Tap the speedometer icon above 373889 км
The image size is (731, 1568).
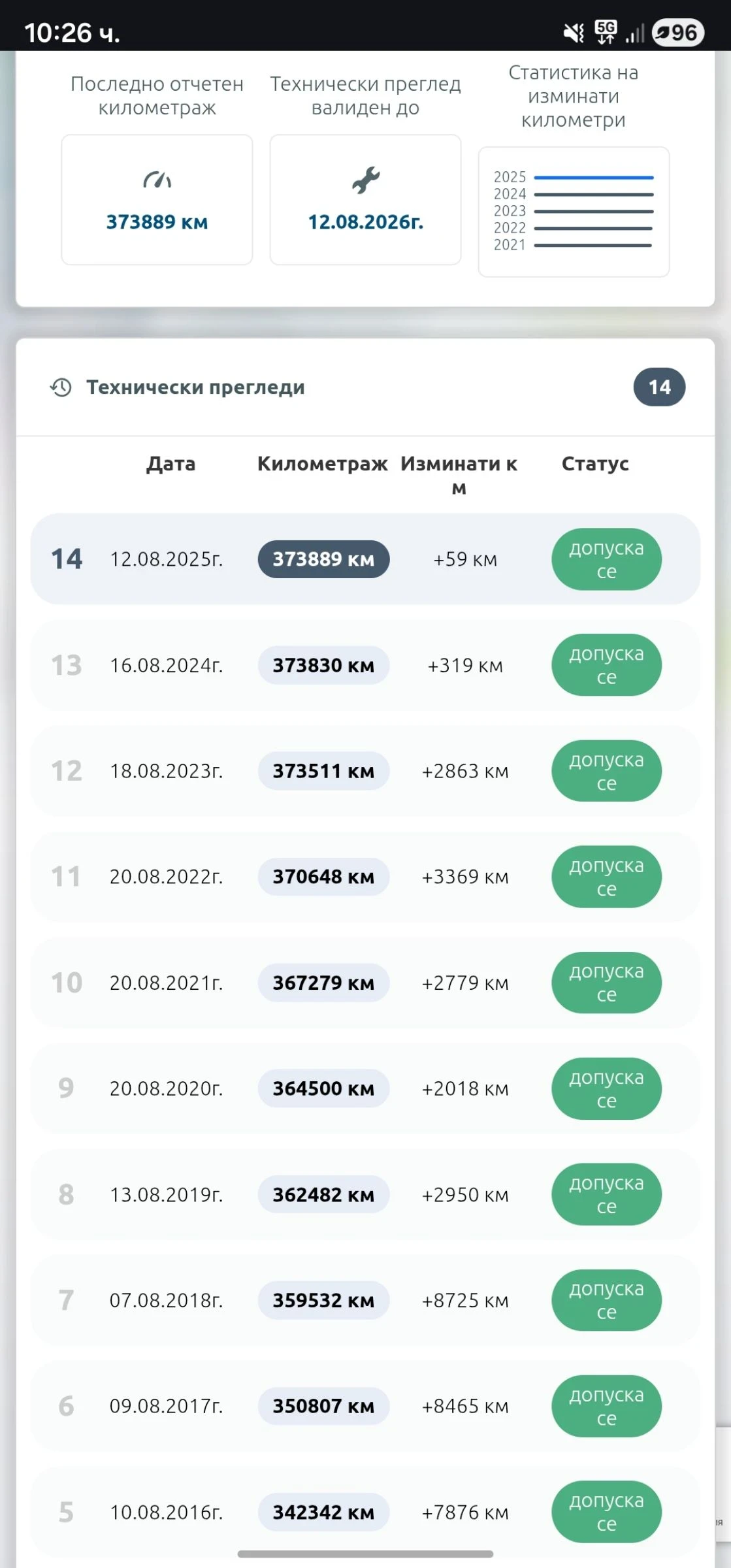pos(157,180)
